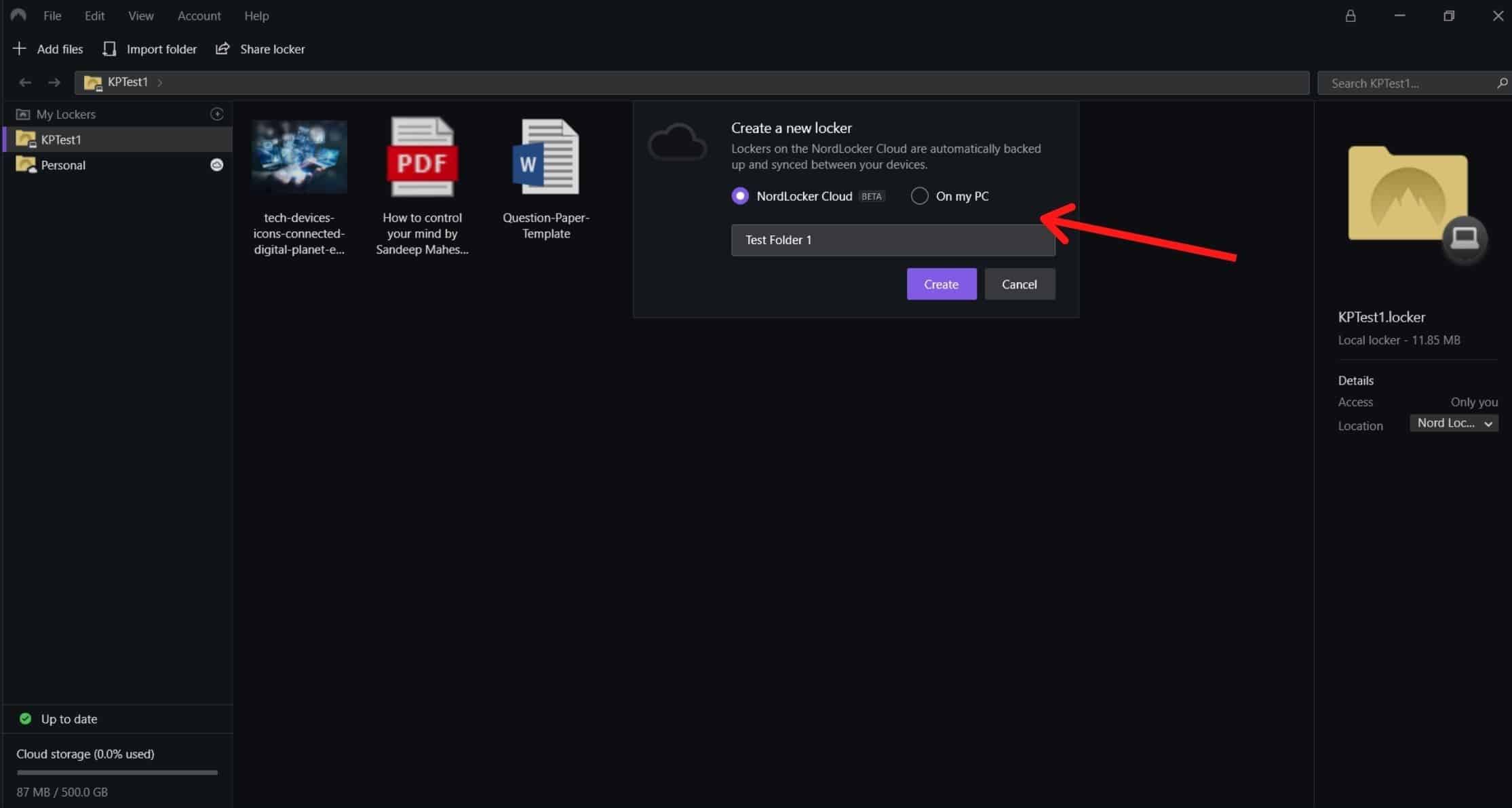Open the Location dropdown in Details

(x=1454, y=423)
